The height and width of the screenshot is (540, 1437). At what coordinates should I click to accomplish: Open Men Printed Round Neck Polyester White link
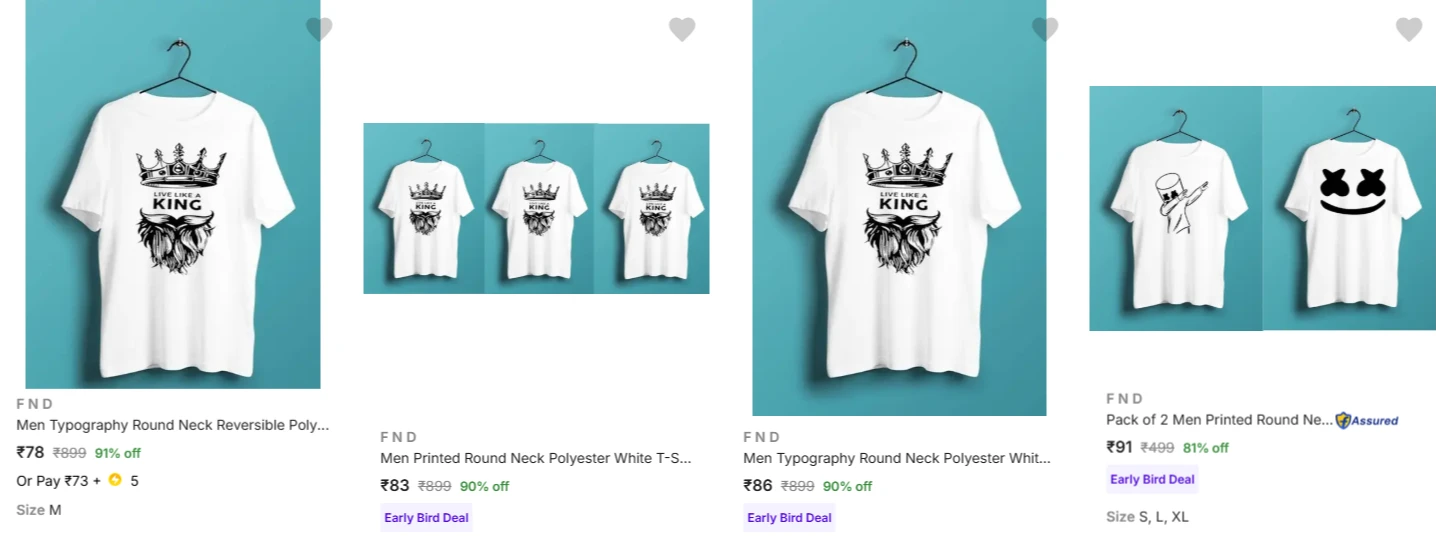click(x=536, y=458)
